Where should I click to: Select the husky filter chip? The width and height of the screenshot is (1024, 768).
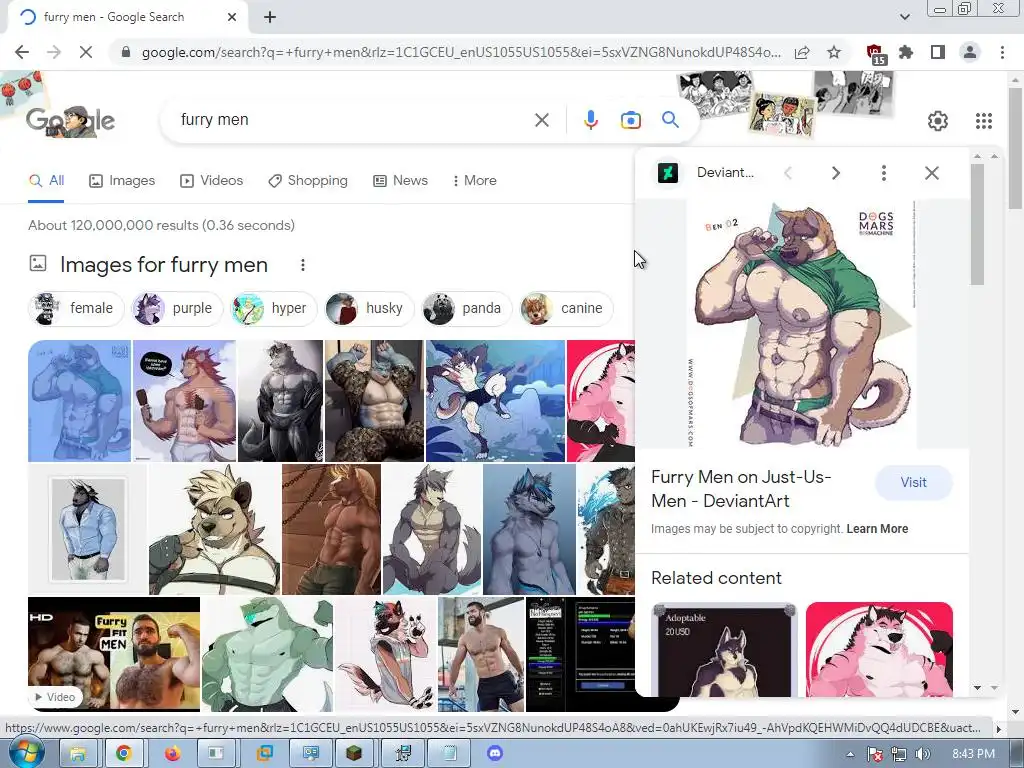(x=369, y=308)
